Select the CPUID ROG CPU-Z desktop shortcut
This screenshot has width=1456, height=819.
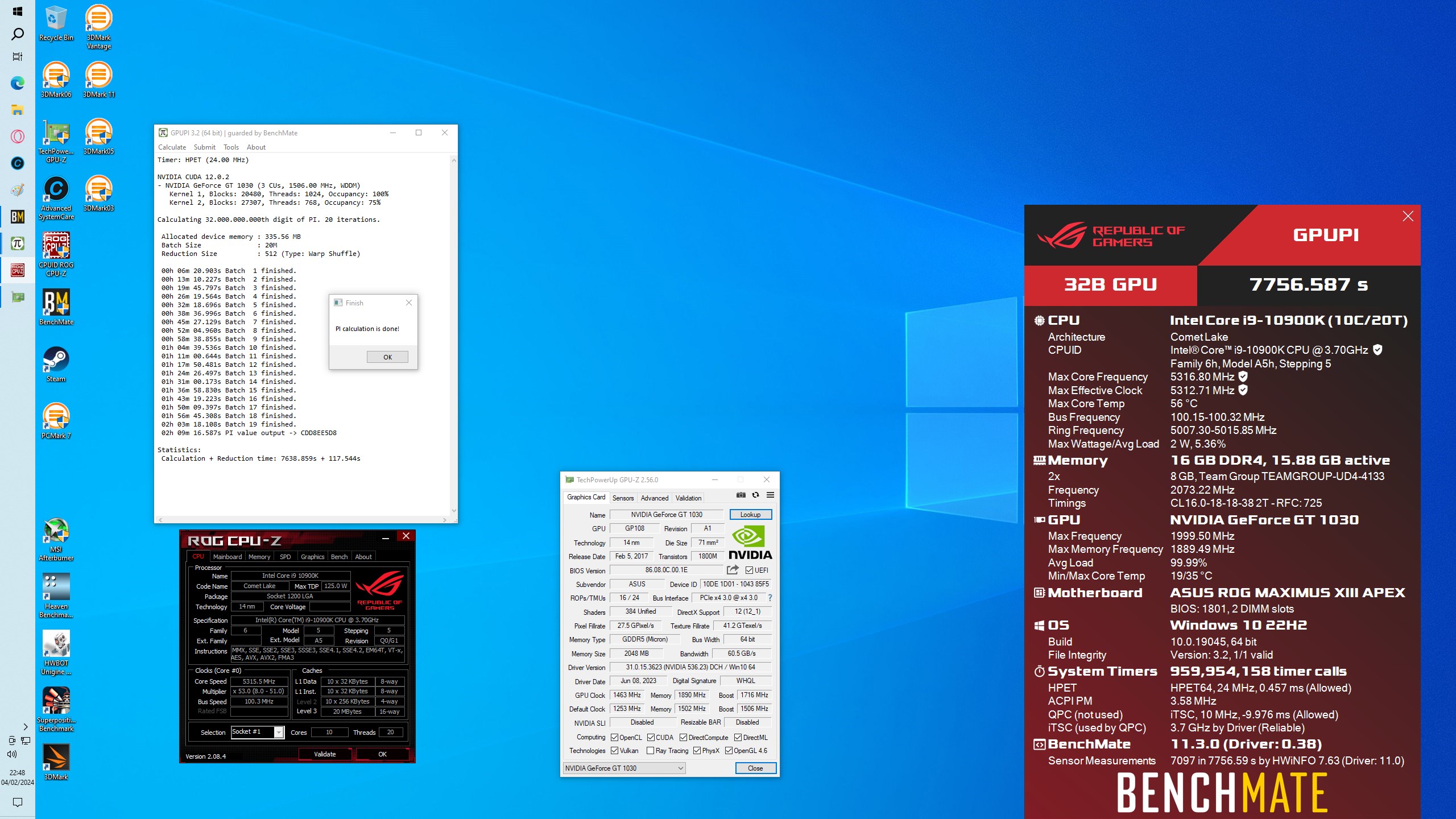click(x=56, y=255)
